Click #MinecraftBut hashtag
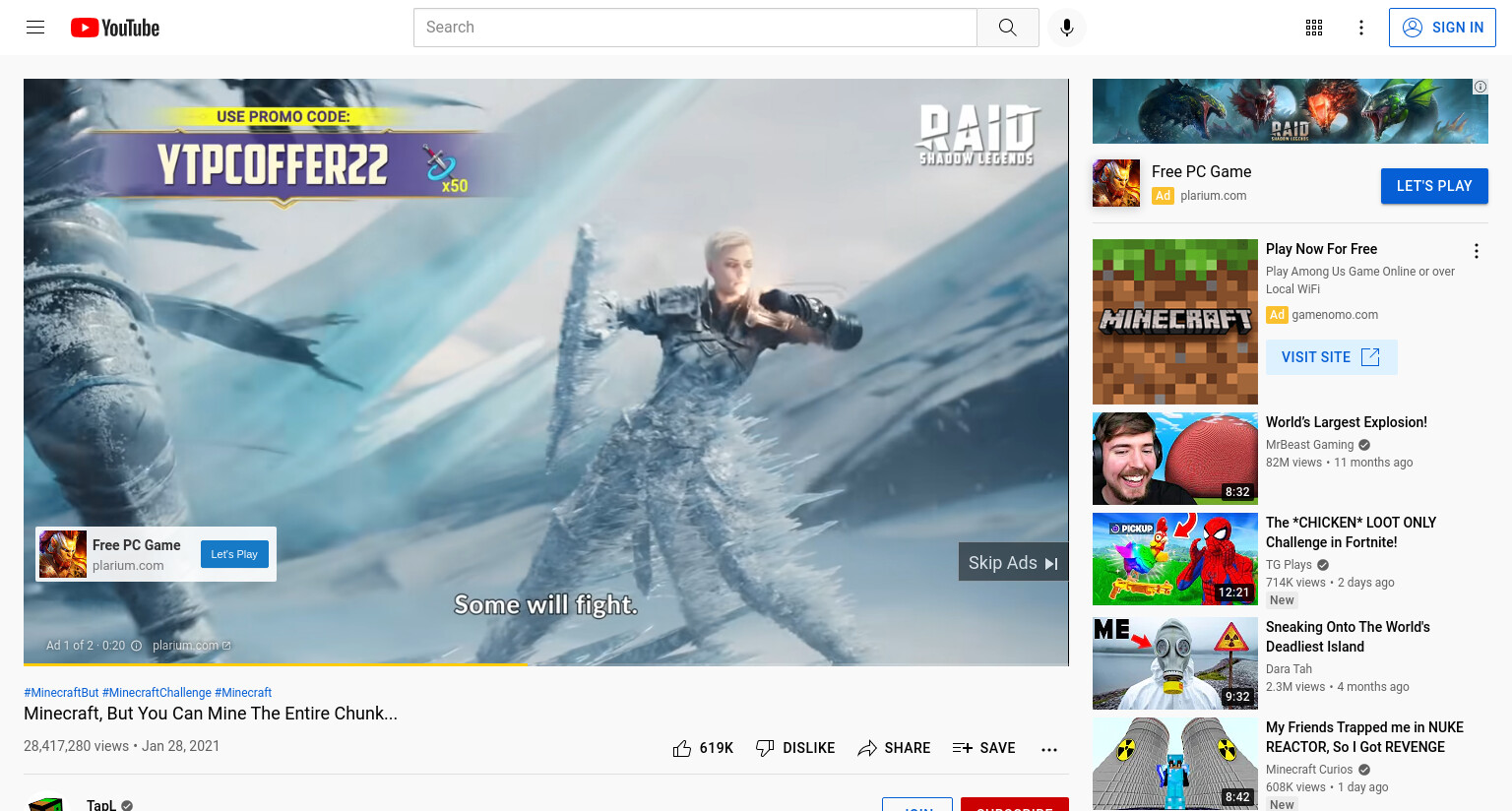Image resolution: width=1512 pixels, height=811 pixels. tap(61, 693)
